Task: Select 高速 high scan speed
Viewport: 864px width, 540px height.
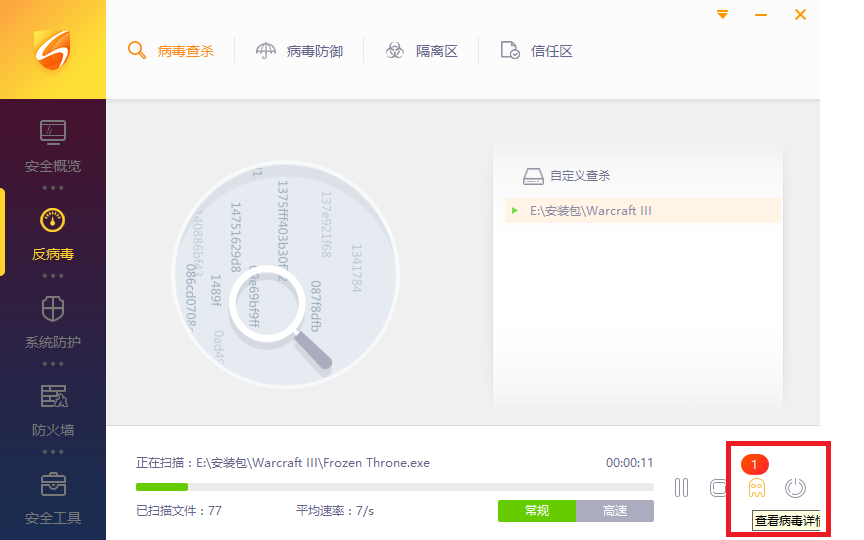Action: 615,511
